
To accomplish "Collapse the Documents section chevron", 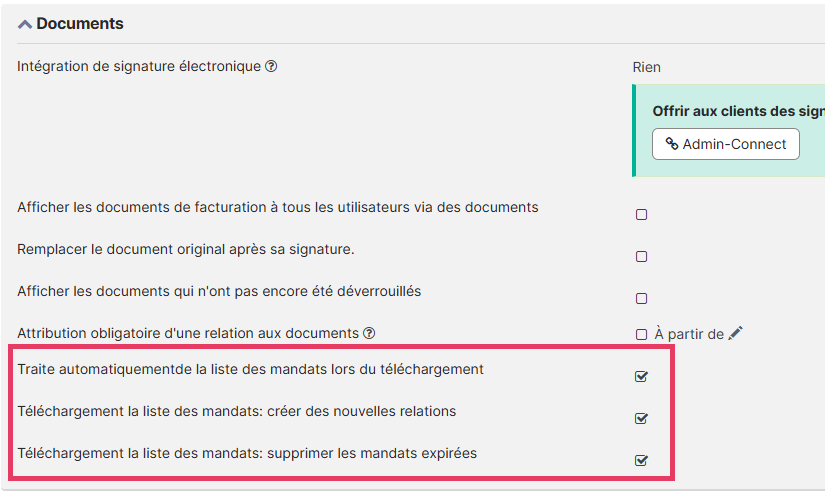I will point(25,24).
